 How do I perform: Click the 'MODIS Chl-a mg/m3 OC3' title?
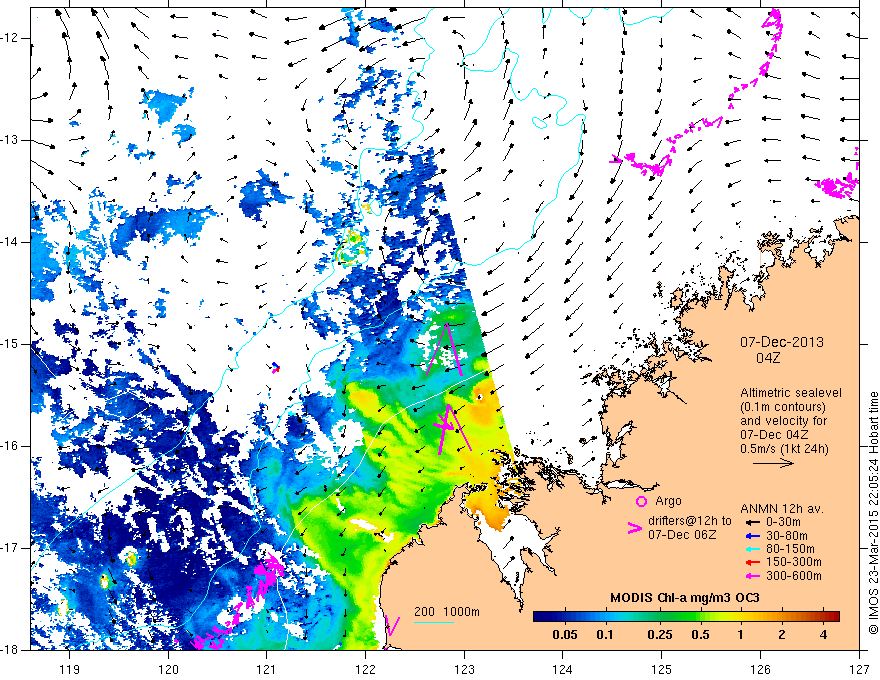tap(685, 598)
